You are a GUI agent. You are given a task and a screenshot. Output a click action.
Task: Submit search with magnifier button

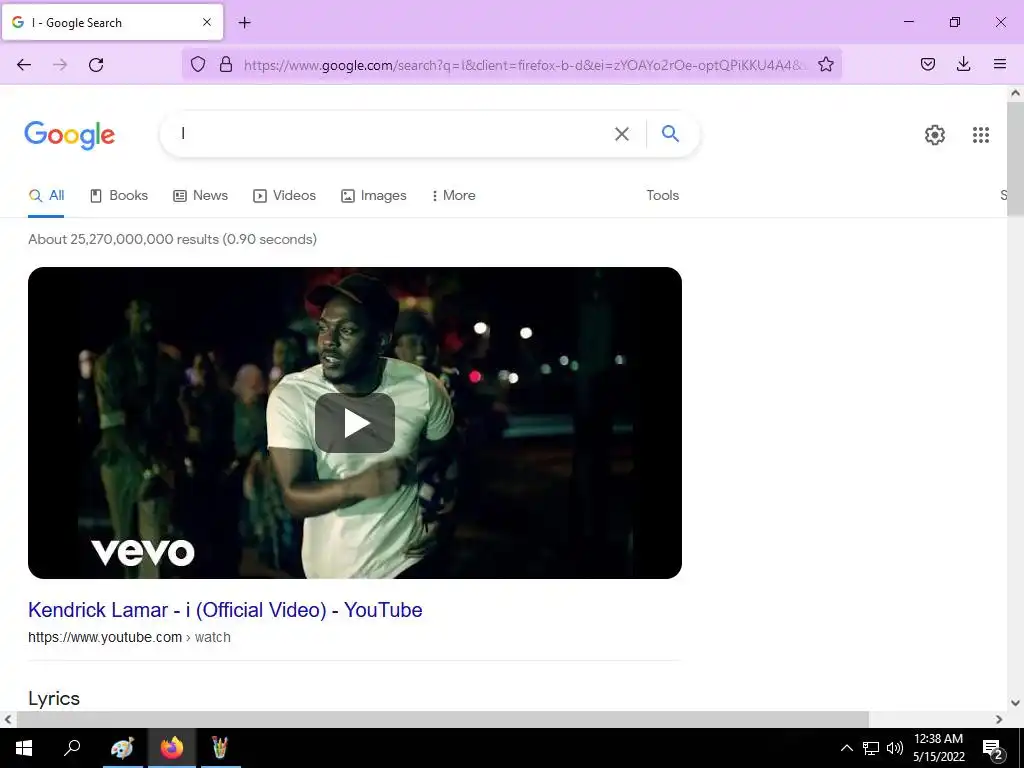point(670,134)
